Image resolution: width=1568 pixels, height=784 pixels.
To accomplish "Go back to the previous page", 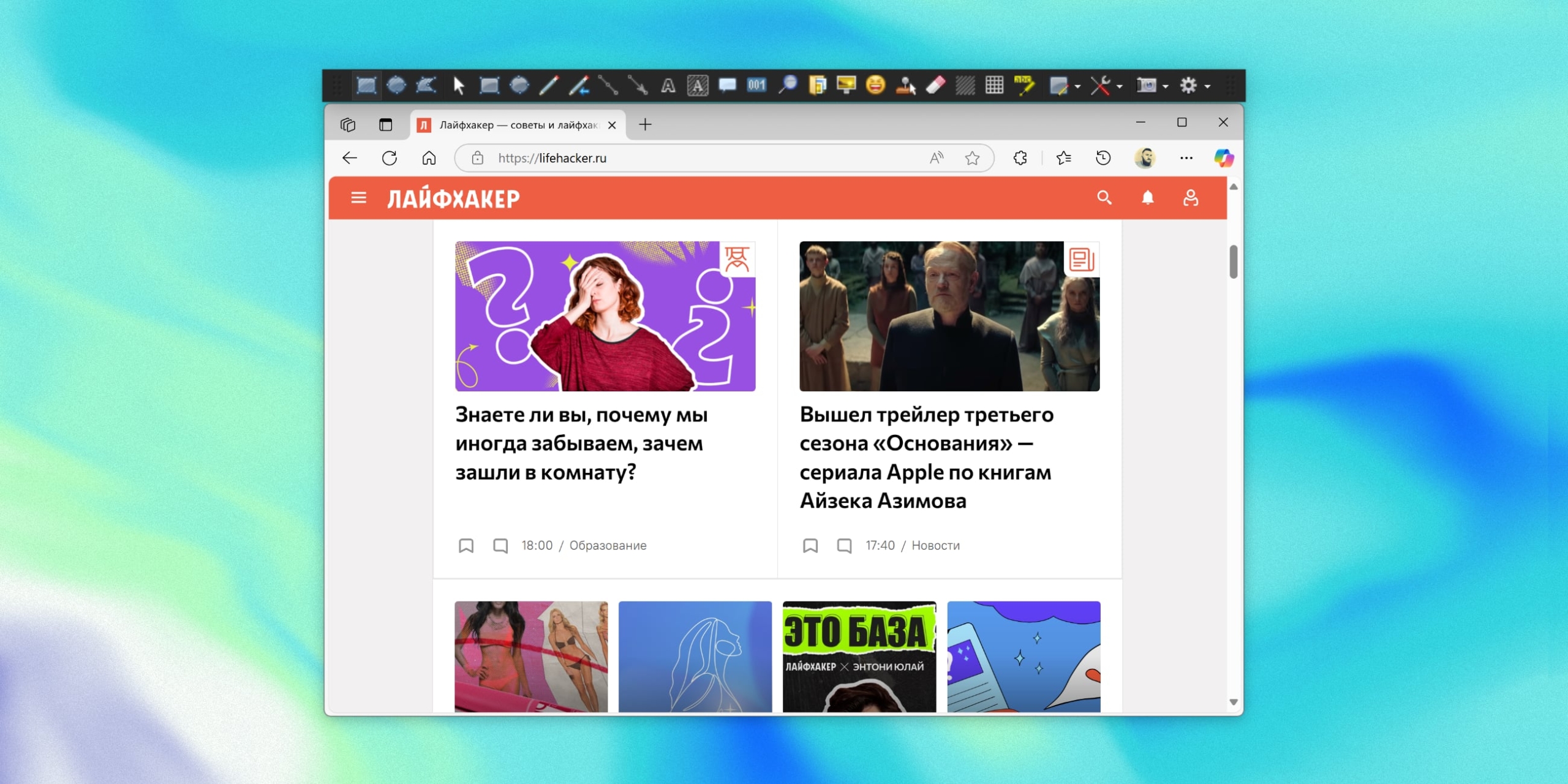I will [x=350, y=158].
